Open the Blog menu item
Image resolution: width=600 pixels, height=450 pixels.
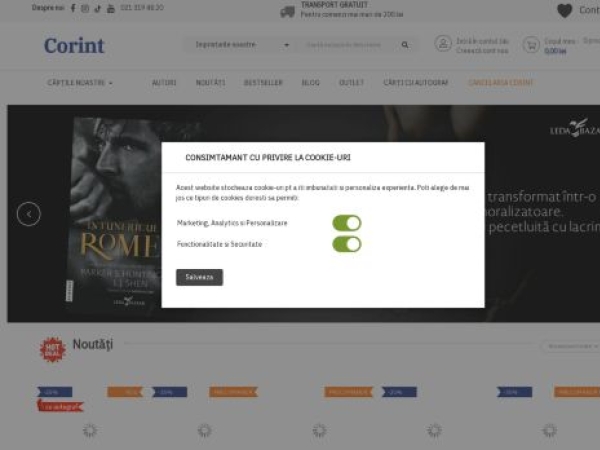pos(310,83)
